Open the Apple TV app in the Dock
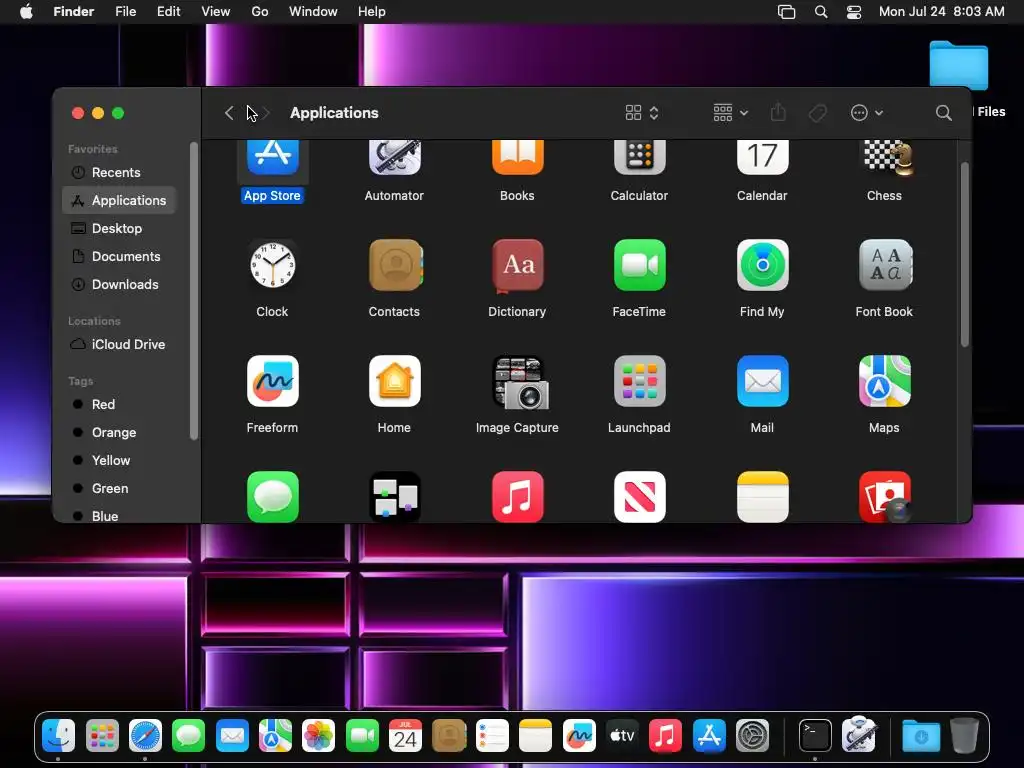Image resolution: width=1024 pixels, height=768 pixels. (x=622, y=736)
